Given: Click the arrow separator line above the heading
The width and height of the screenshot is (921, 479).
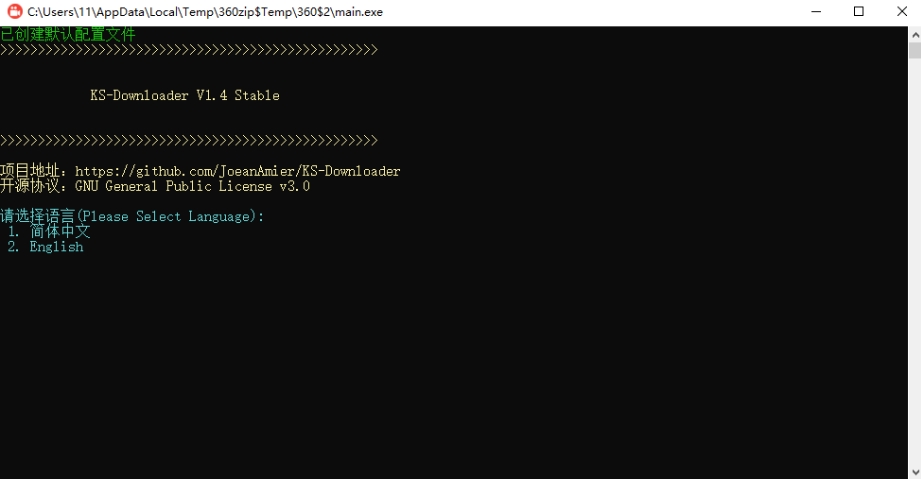Looking at the screenshot, I should (189, 50).
